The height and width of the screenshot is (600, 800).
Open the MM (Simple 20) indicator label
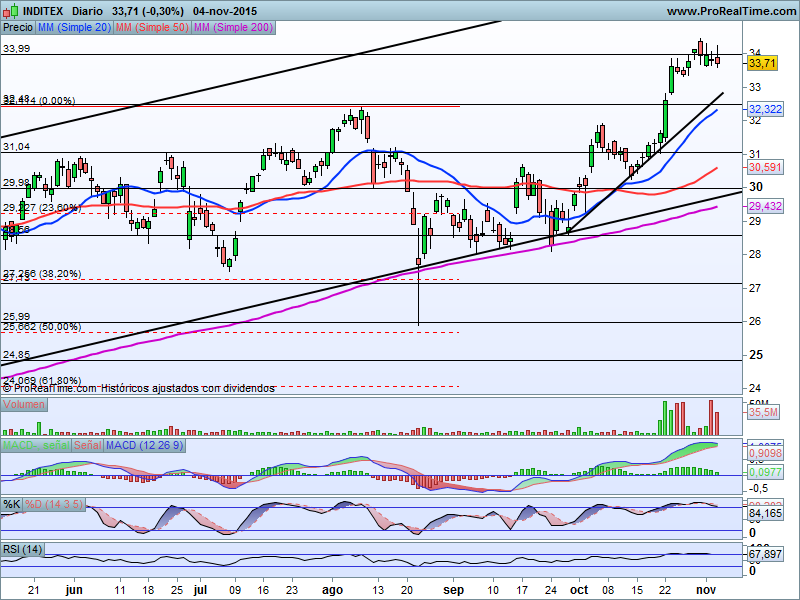(x=74, y=28)
